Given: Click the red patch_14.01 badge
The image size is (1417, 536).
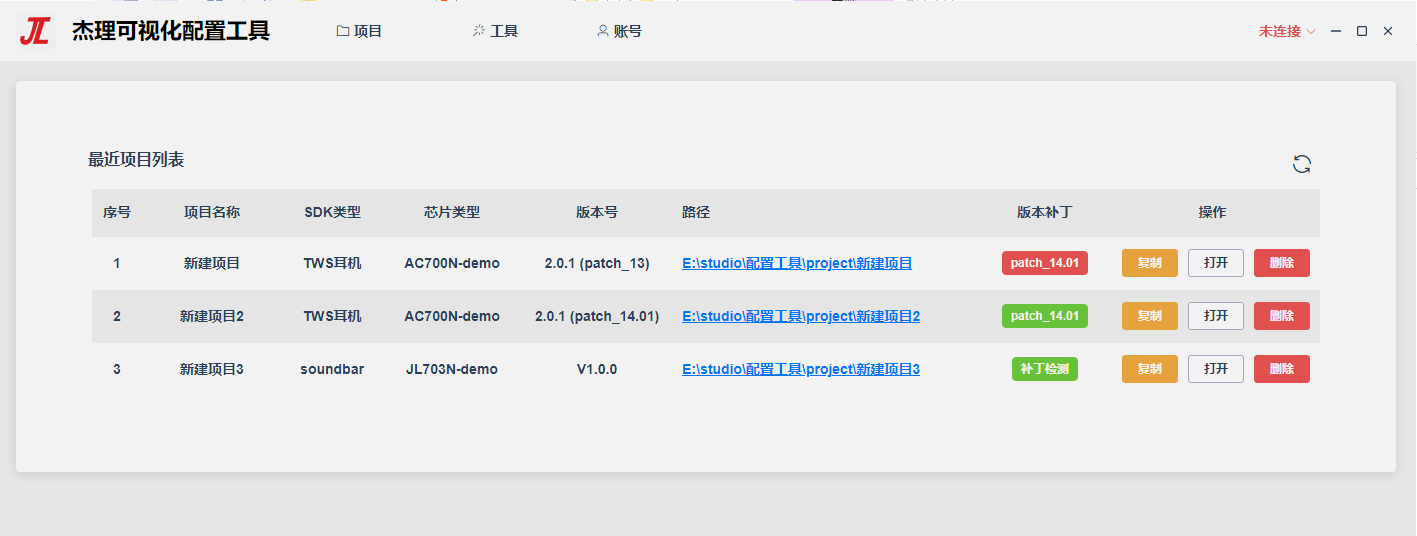Looking at the screenshot, I should coord(1045,263).
